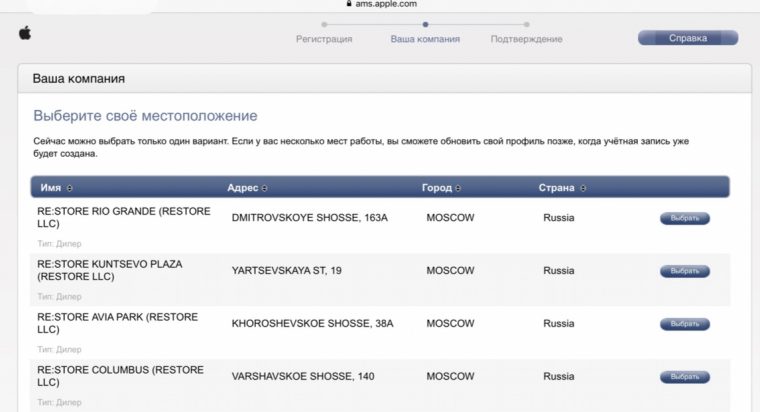Click sort arrows icon beside Адрес
Screen dimensions: 760x412
point(264,188)
